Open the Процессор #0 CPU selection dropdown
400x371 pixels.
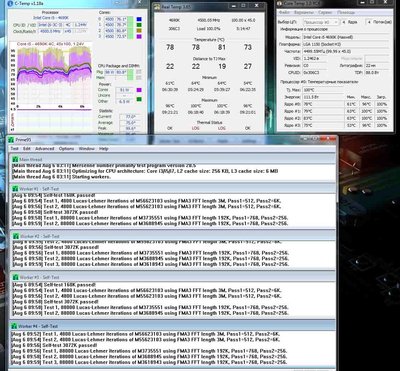pos(321,22)
